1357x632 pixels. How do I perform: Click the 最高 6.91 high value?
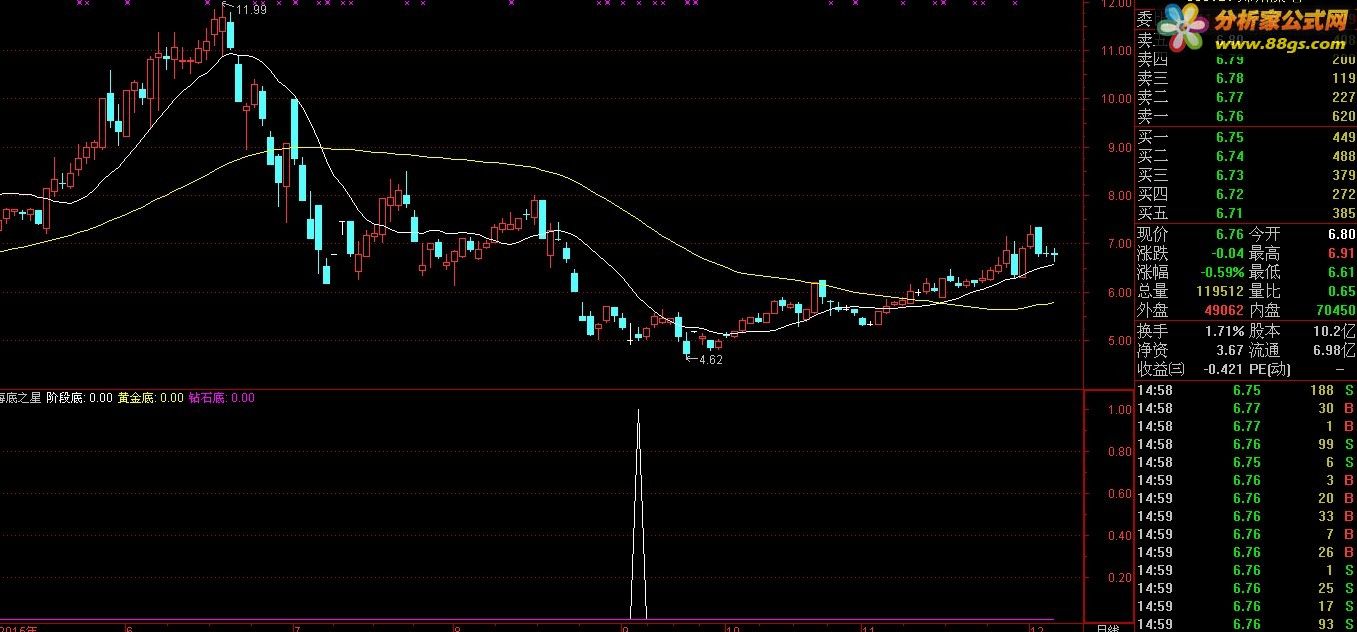(x=1341, y=253)
